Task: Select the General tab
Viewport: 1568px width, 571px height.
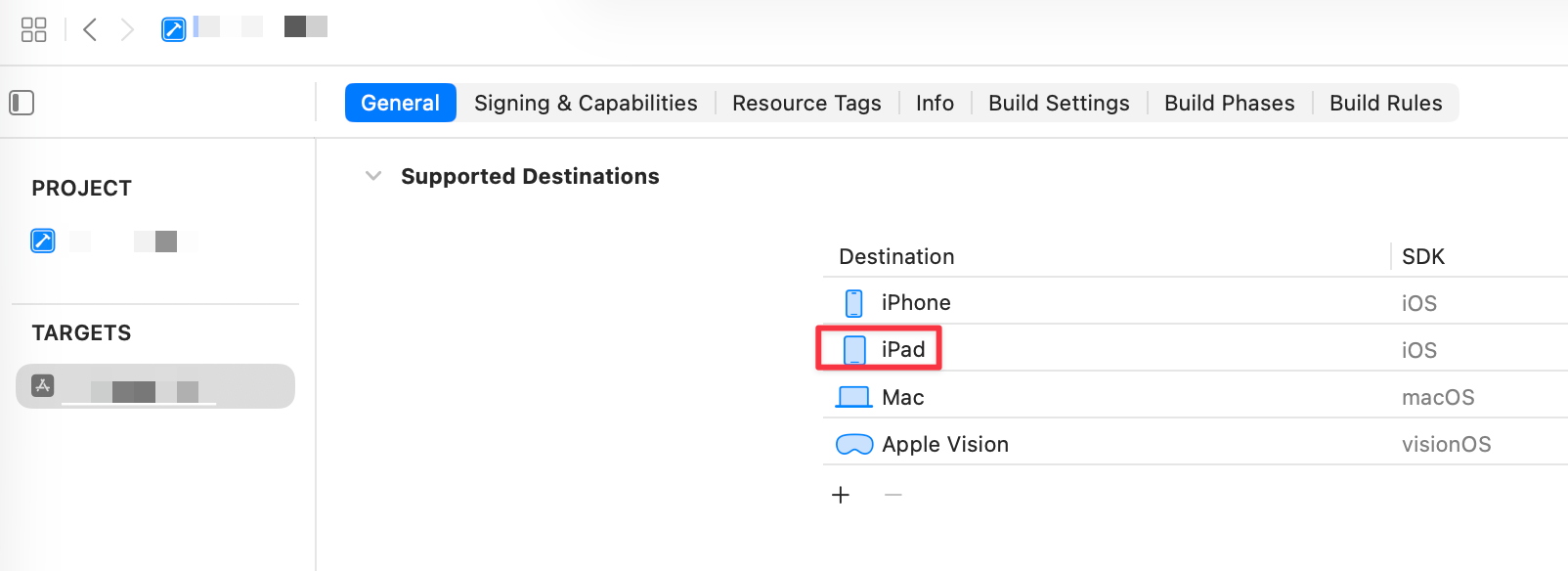Action: pos(400,102)
